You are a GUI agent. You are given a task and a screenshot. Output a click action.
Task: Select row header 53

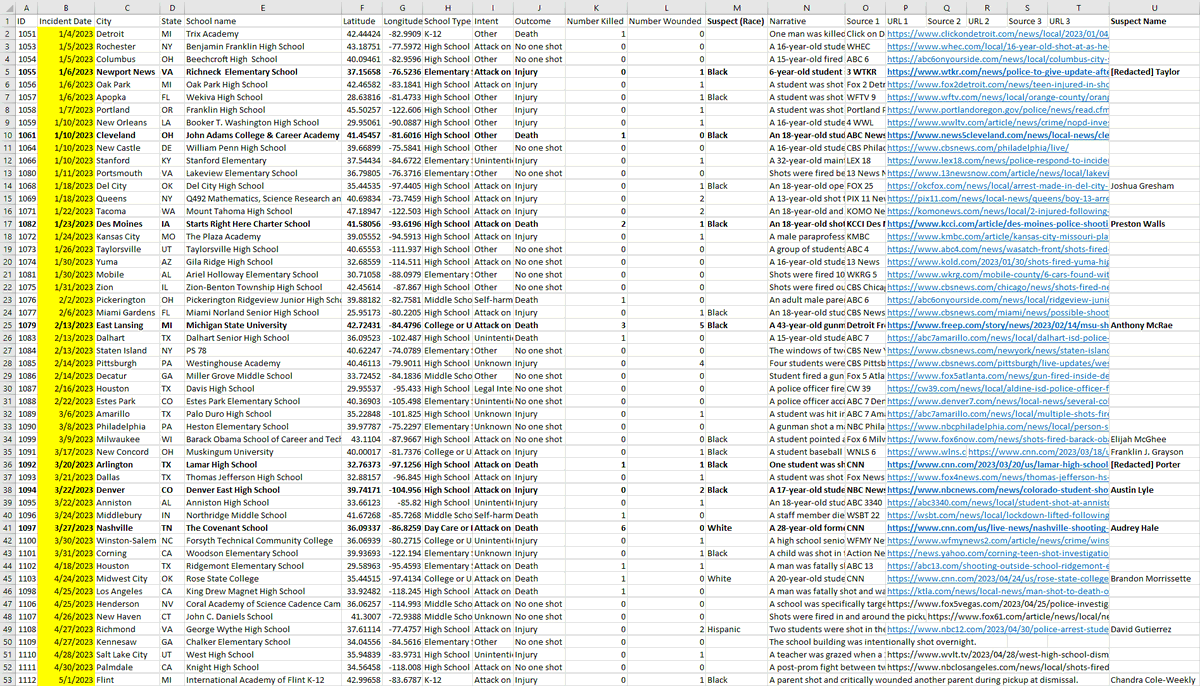pyautogui.click(x=10, y=681)
